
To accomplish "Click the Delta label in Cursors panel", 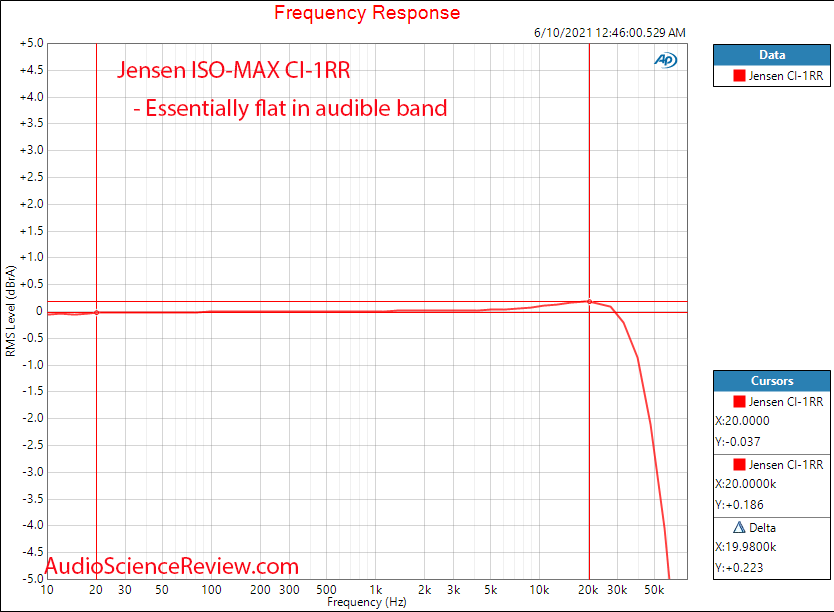I will point(762,527).
